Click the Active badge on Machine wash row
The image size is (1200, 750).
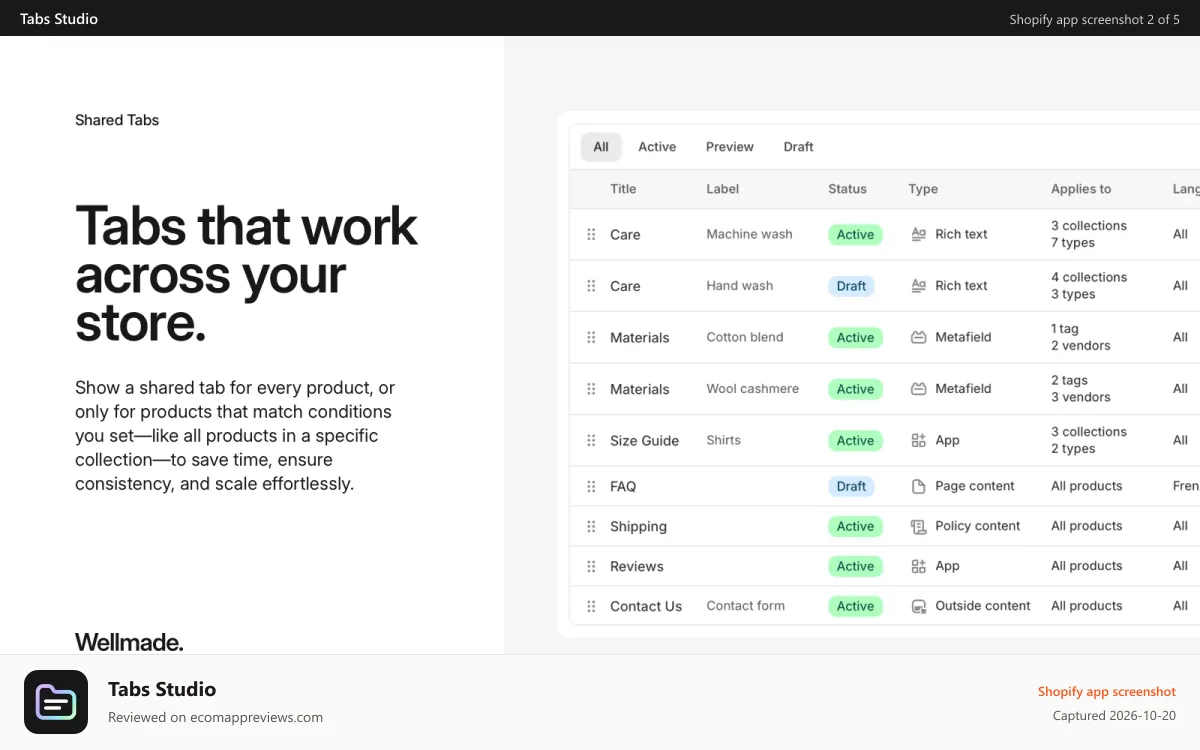(x=855, y=234)
